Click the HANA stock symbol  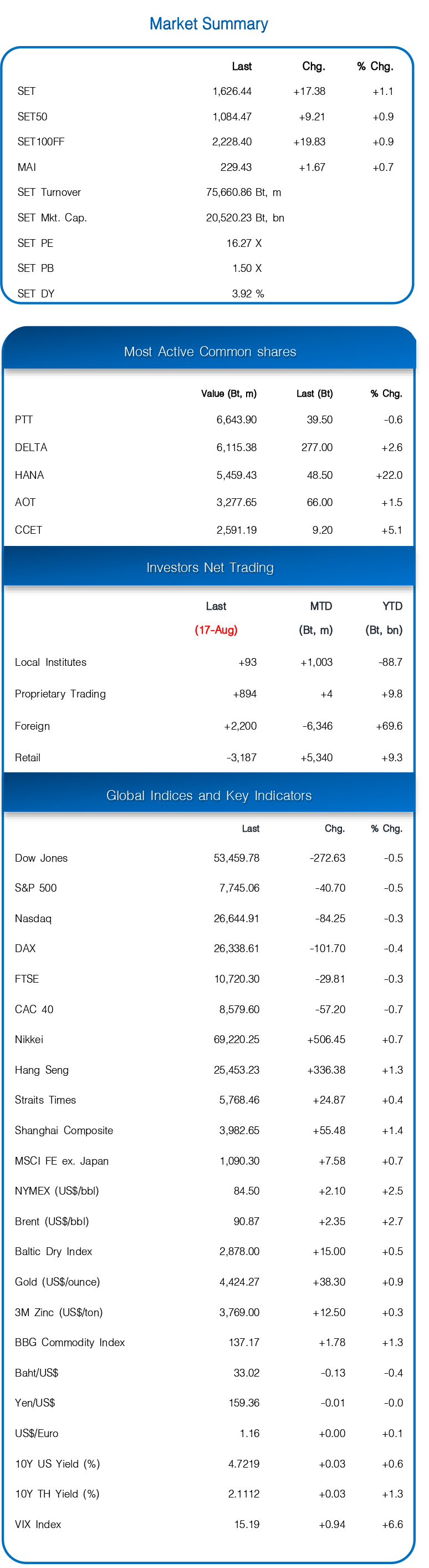click(29, 476)
